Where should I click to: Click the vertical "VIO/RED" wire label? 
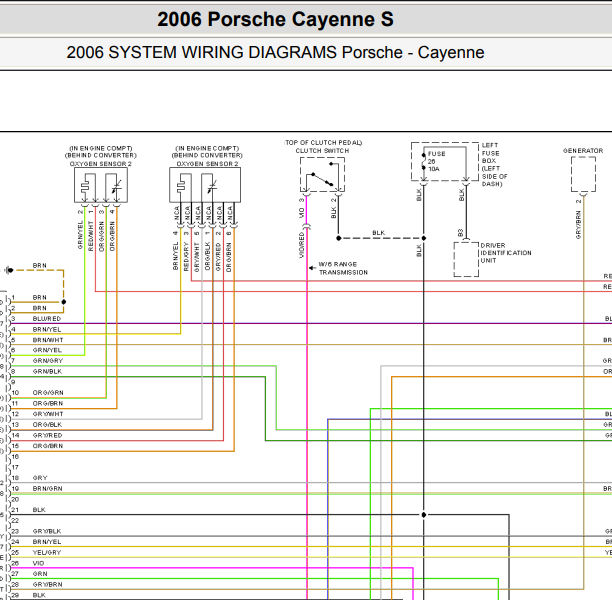pos(302,245)
